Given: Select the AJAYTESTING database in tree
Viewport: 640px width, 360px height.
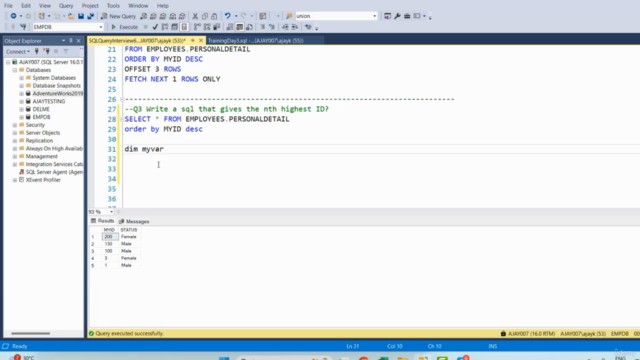Looking at the screenshot, I should [x=49, y=101].
